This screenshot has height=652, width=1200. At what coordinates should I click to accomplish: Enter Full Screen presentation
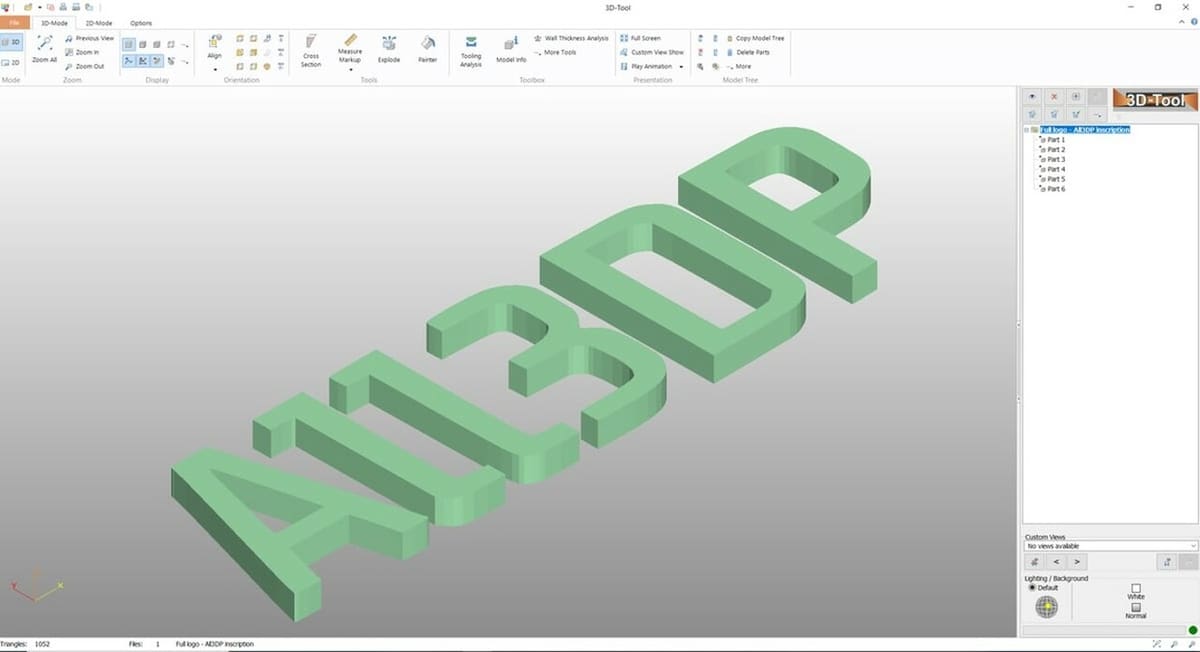640,38
